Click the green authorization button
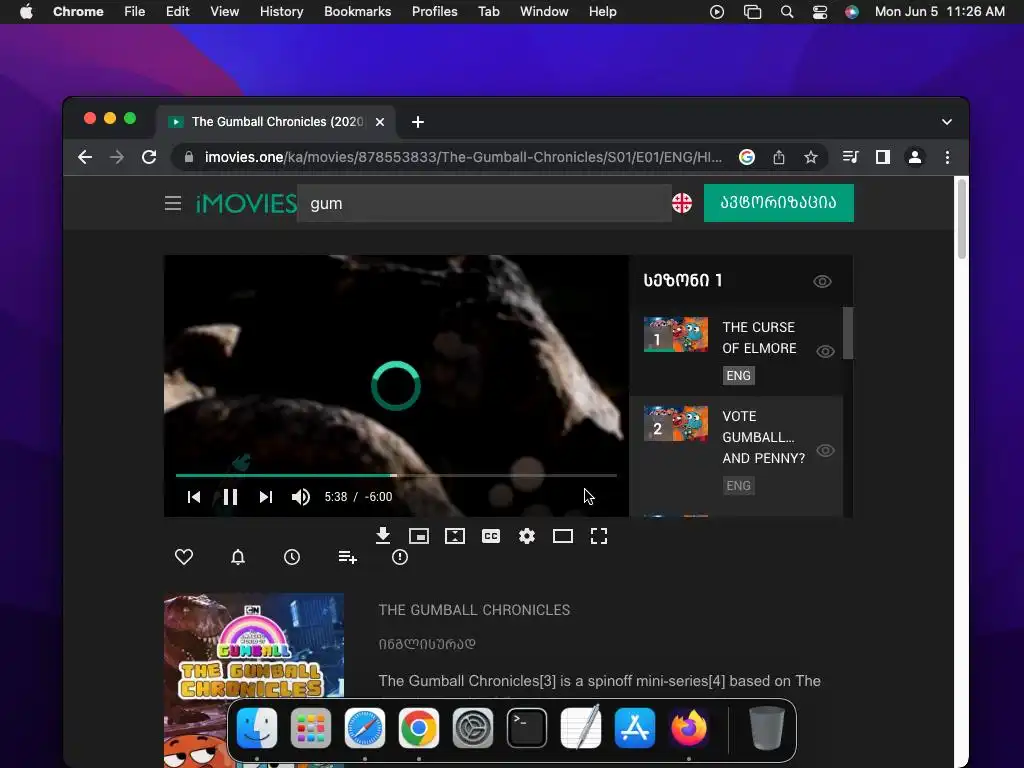The width and height of the screenshot is (1024, 768). (x=778, y=203)
